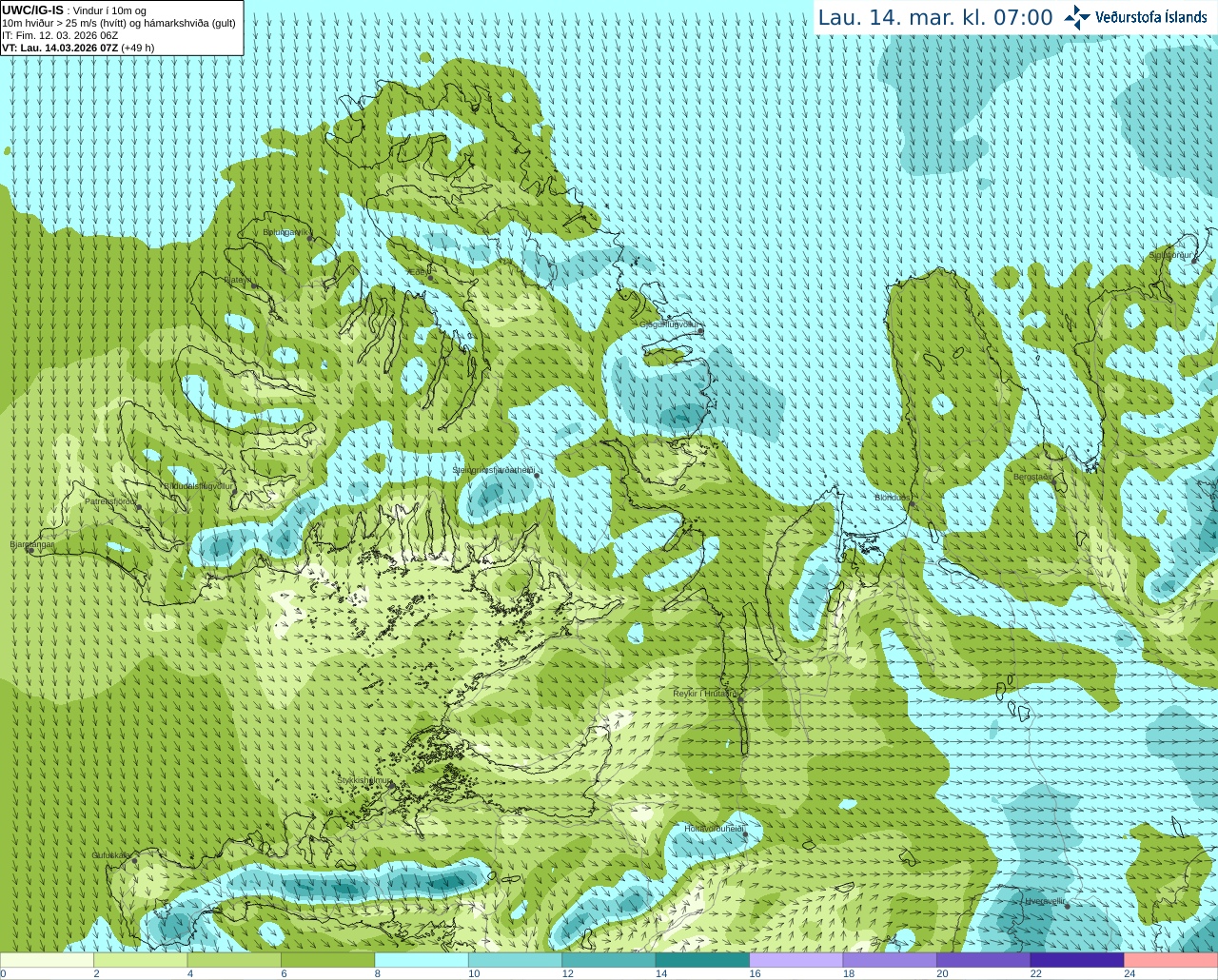Click the Reykir í Hrútafirði station label
Screen dimensions: 1218x980
click(706, 694)
